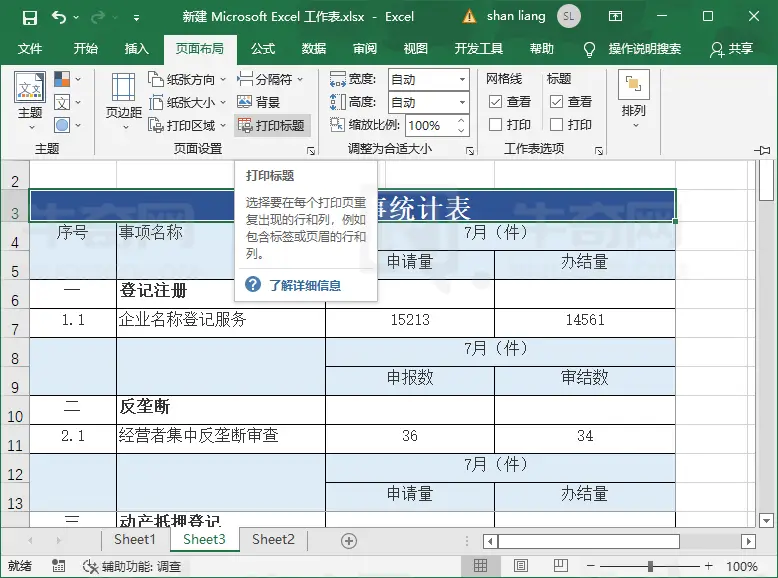Click macro recording icon in status bar

point(59,566)
